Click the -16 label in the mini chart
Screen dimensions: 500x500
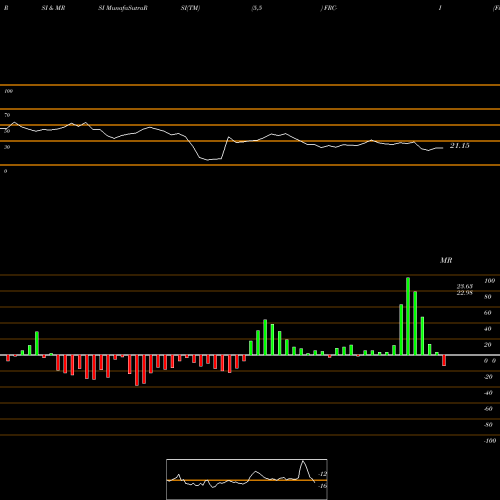point(323,486)
